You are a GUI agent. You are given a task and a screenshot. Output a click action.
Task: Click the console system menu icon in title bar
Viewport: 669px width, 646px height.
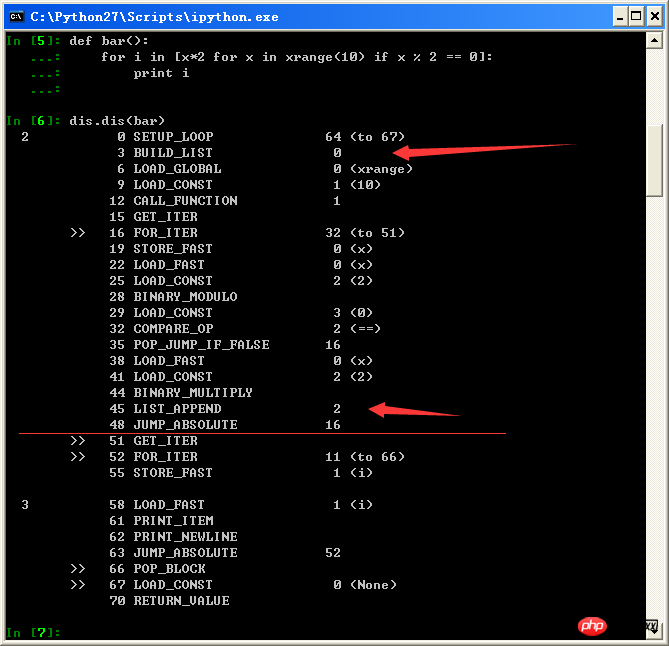pyautogui.click(x=17, y=17)
